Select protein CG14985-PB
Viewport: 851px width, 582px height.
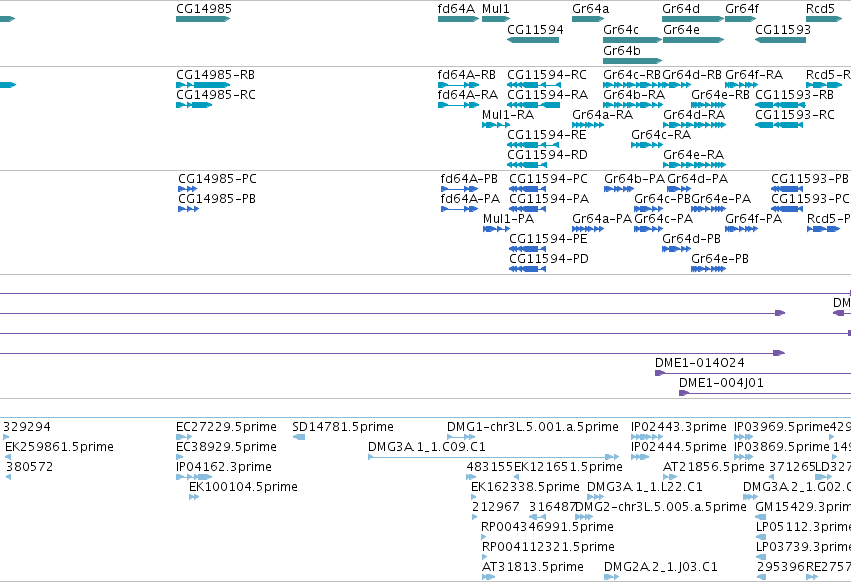point(188,209)
